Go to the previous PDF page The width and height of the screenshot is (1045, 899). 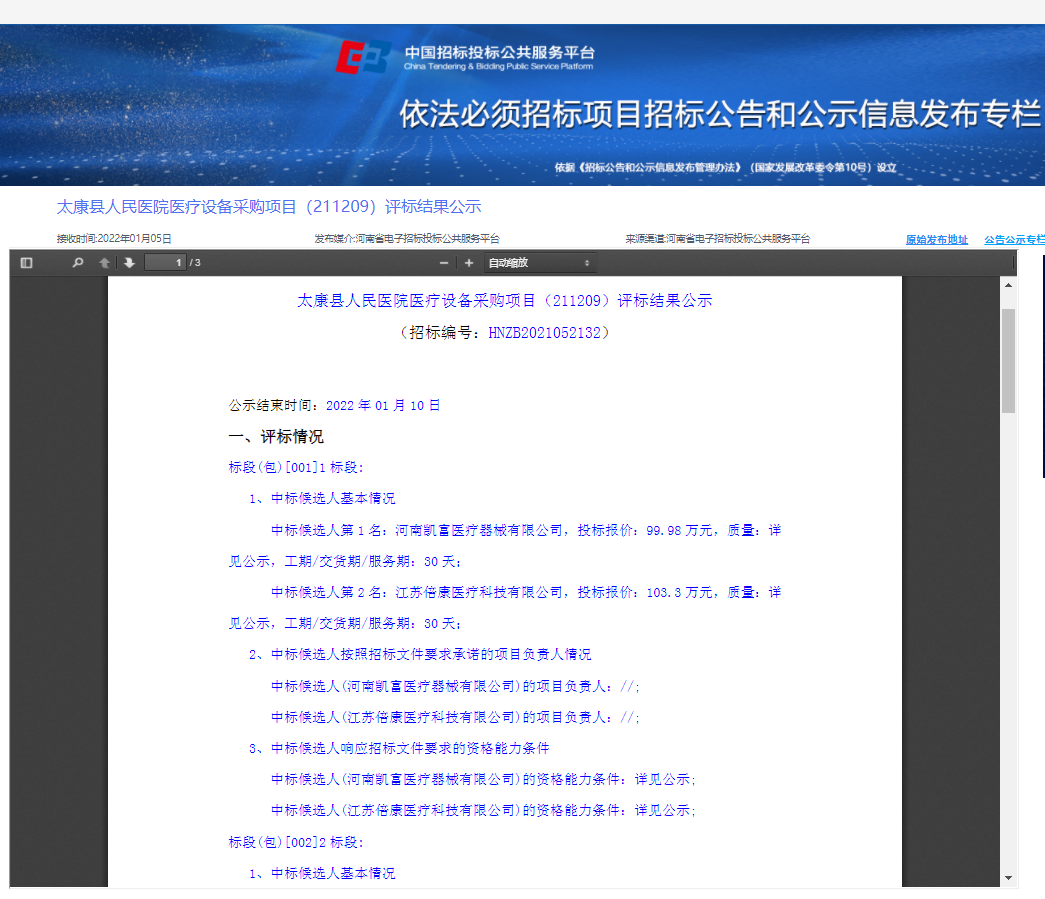click(104, 263)
